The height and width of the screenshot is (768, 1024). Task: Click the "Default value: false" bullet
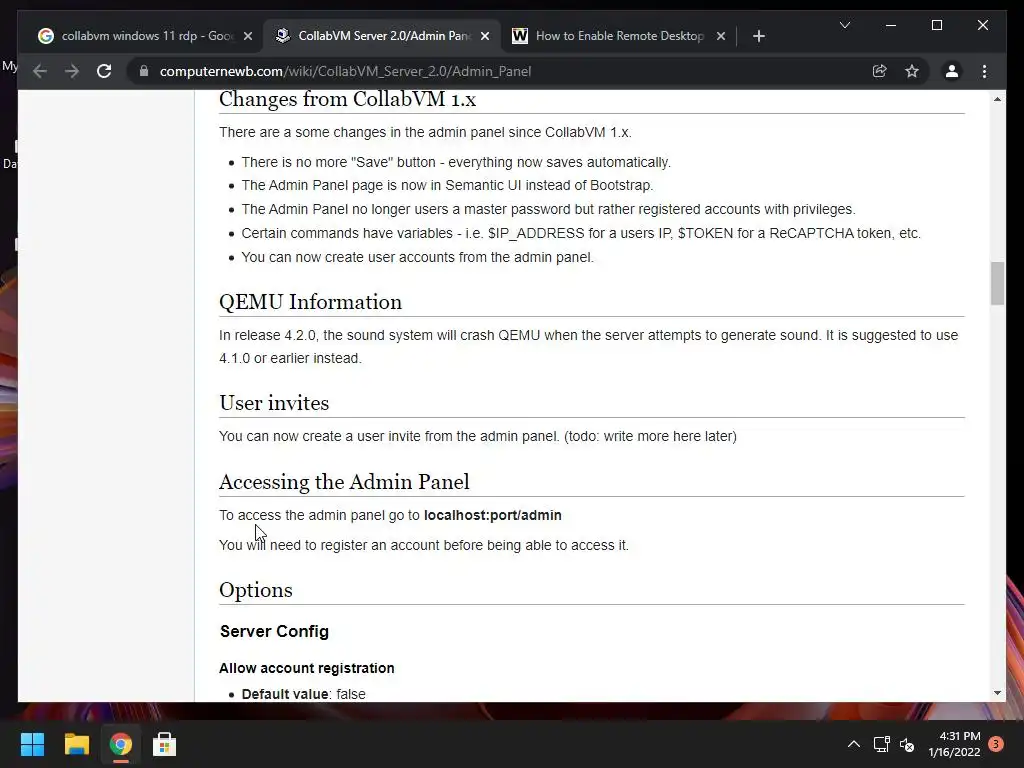[x=303, y=694]
